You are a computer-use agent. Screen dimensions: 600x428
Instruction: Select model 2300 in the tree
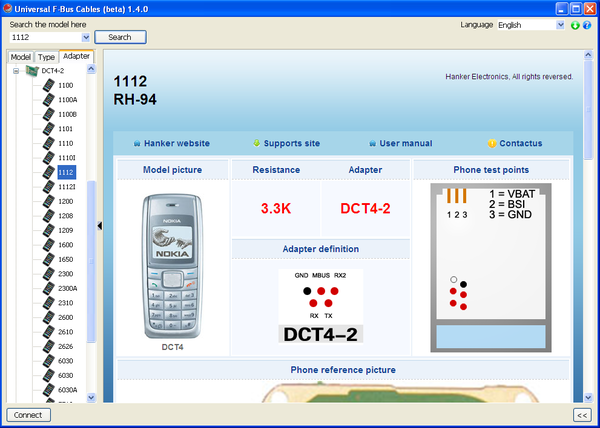tap(66, 273)
